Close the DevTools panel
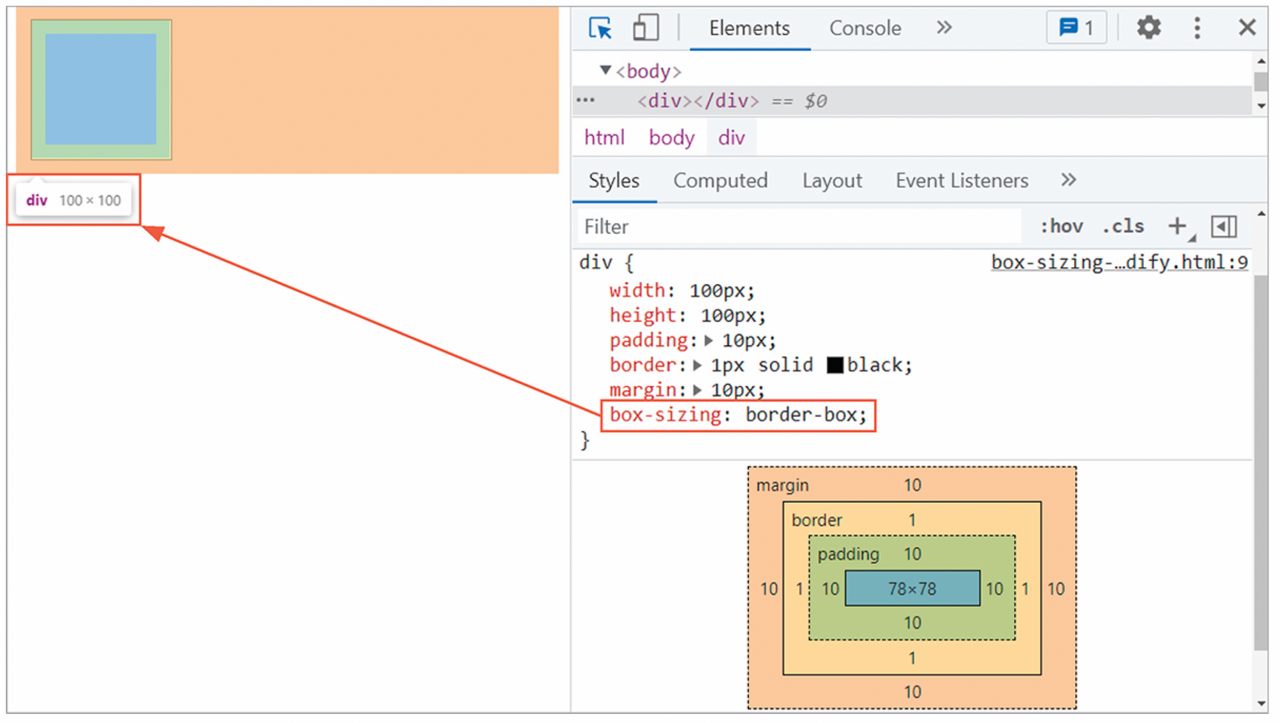The height and width of the screenshot is (723, 1280). [1247, 28]
